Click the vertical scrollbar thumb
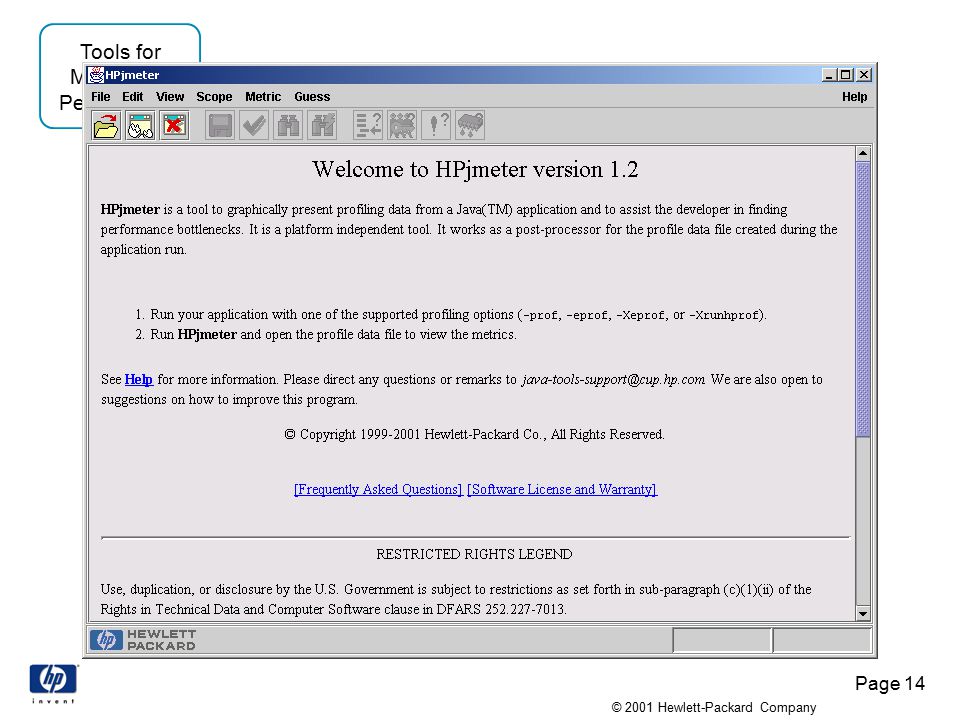 click(863, 299)
